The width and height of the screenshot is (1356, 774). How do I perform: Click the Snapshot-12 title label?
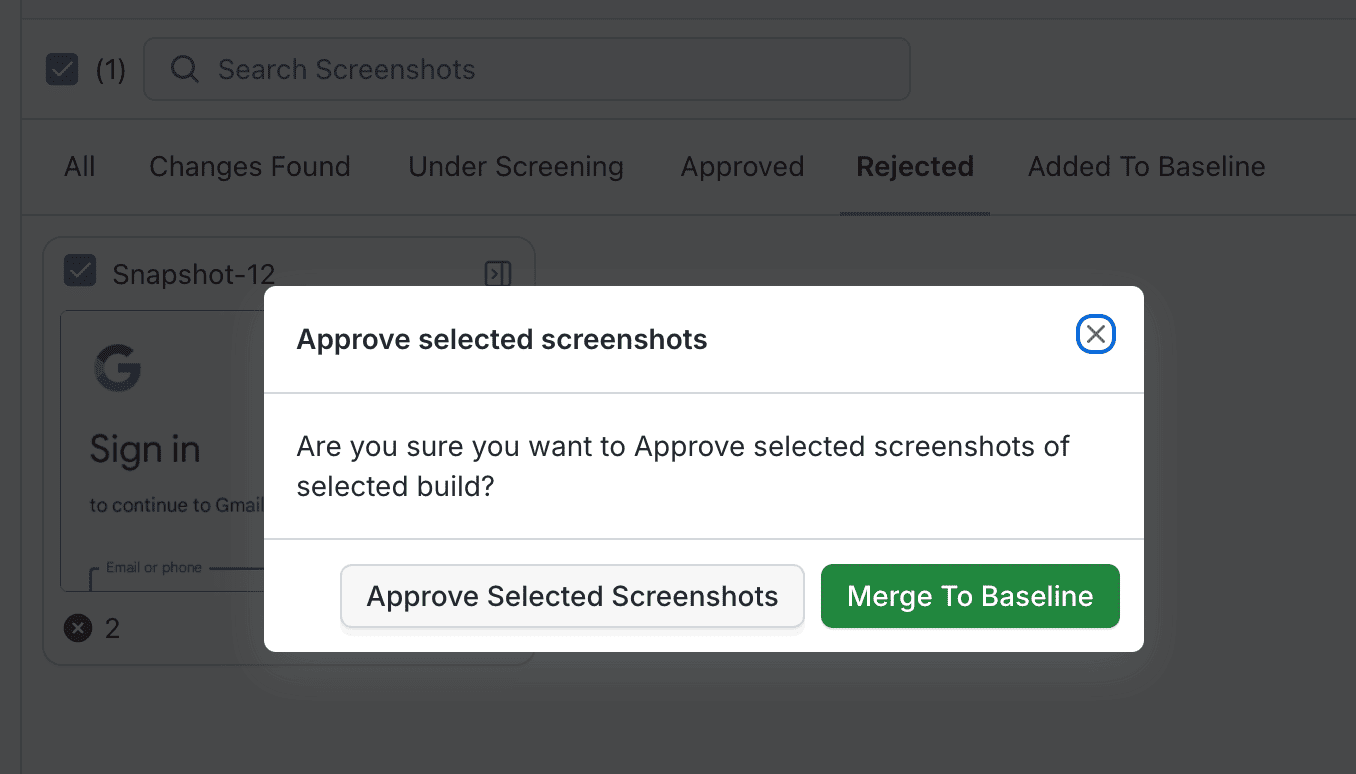[x=193, y=275]
